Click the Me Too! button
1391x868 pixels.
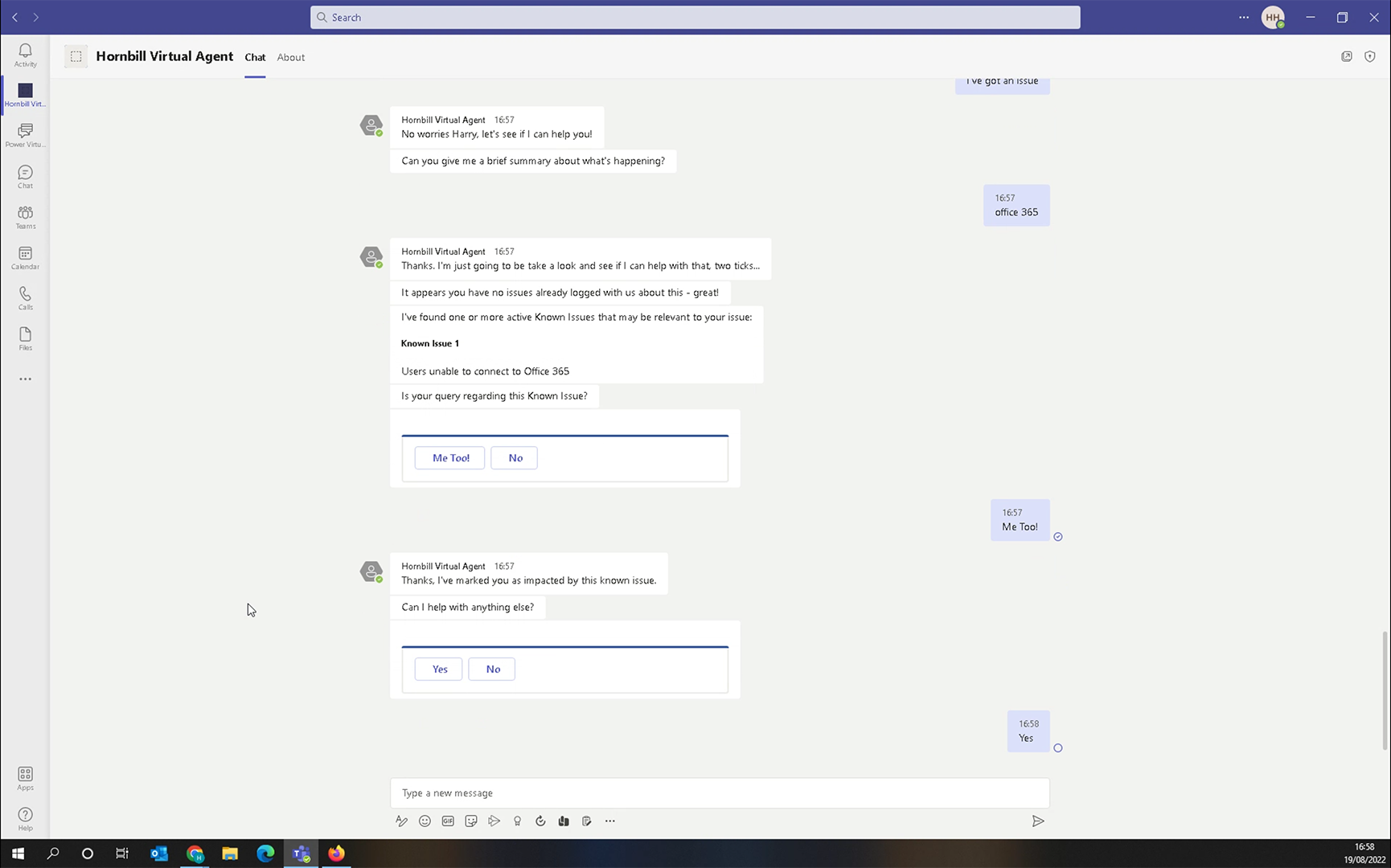tap(450, 458)
